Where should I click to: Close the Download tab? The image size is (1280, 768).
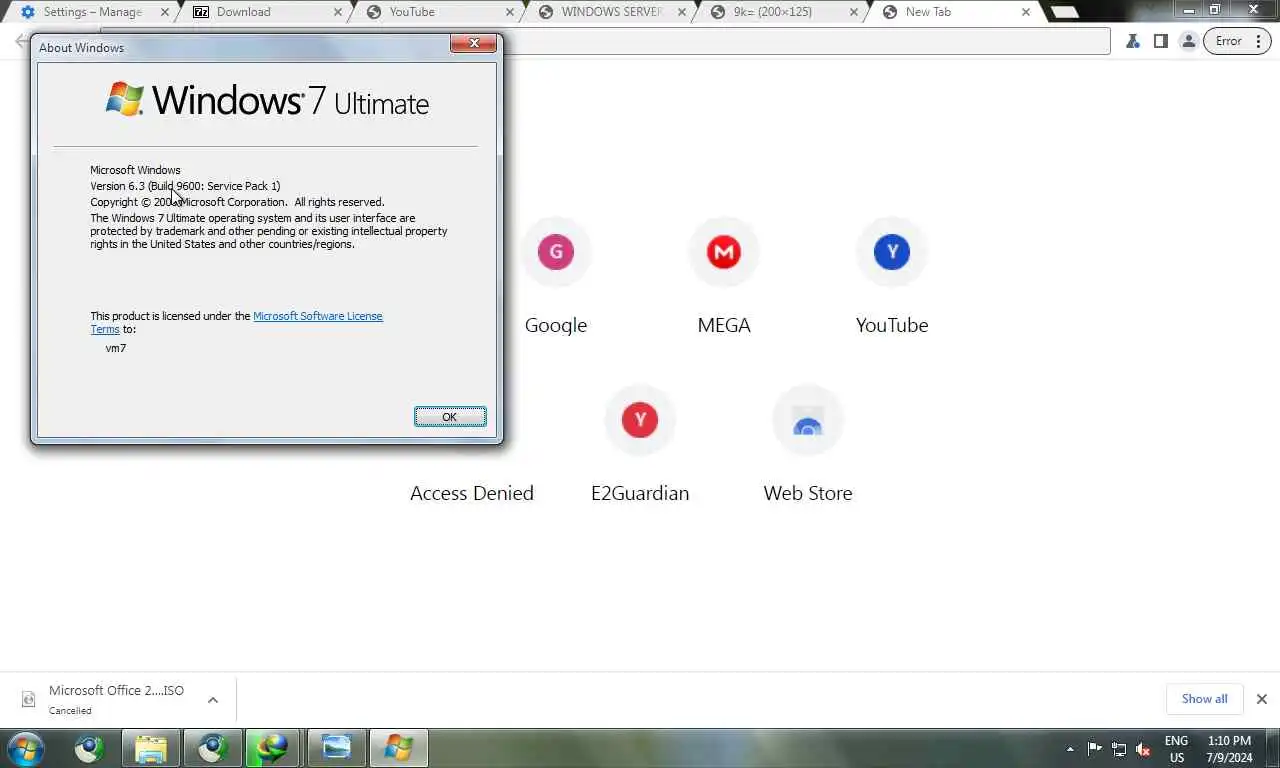click(x=338, y=12)
